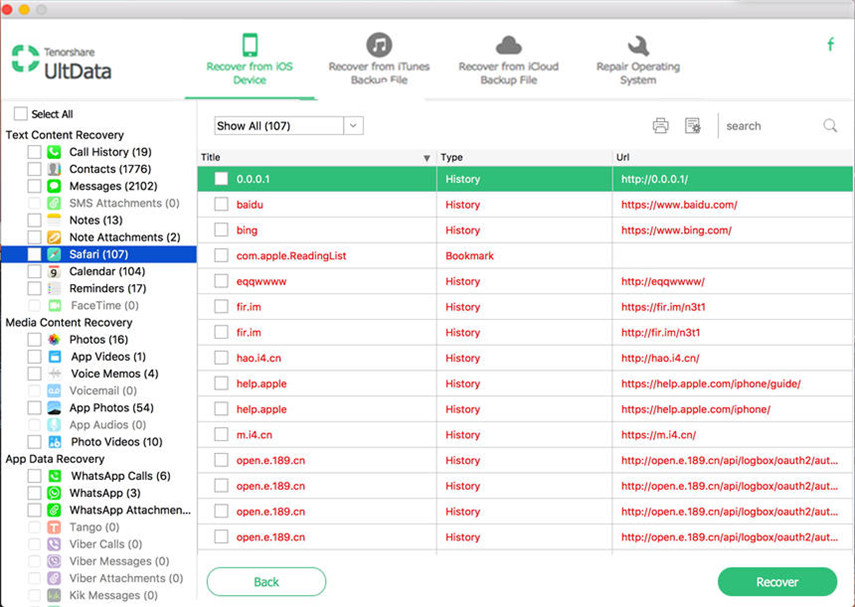The width and height of the screenshot is (855, 607).
Task: Click the Bookmark type cell
Action: [x=469, y=255]
